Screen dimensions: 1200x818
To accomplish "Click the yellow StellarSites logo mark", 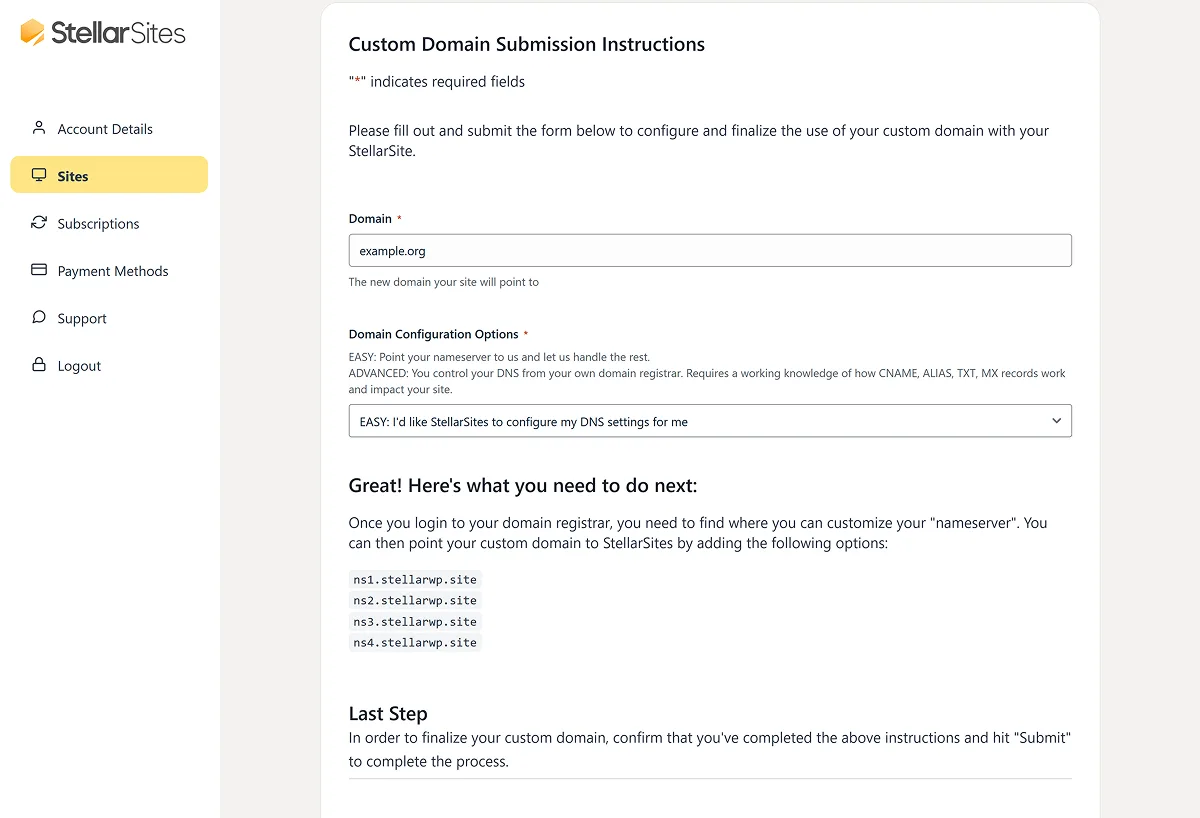I will coord(31,33).
